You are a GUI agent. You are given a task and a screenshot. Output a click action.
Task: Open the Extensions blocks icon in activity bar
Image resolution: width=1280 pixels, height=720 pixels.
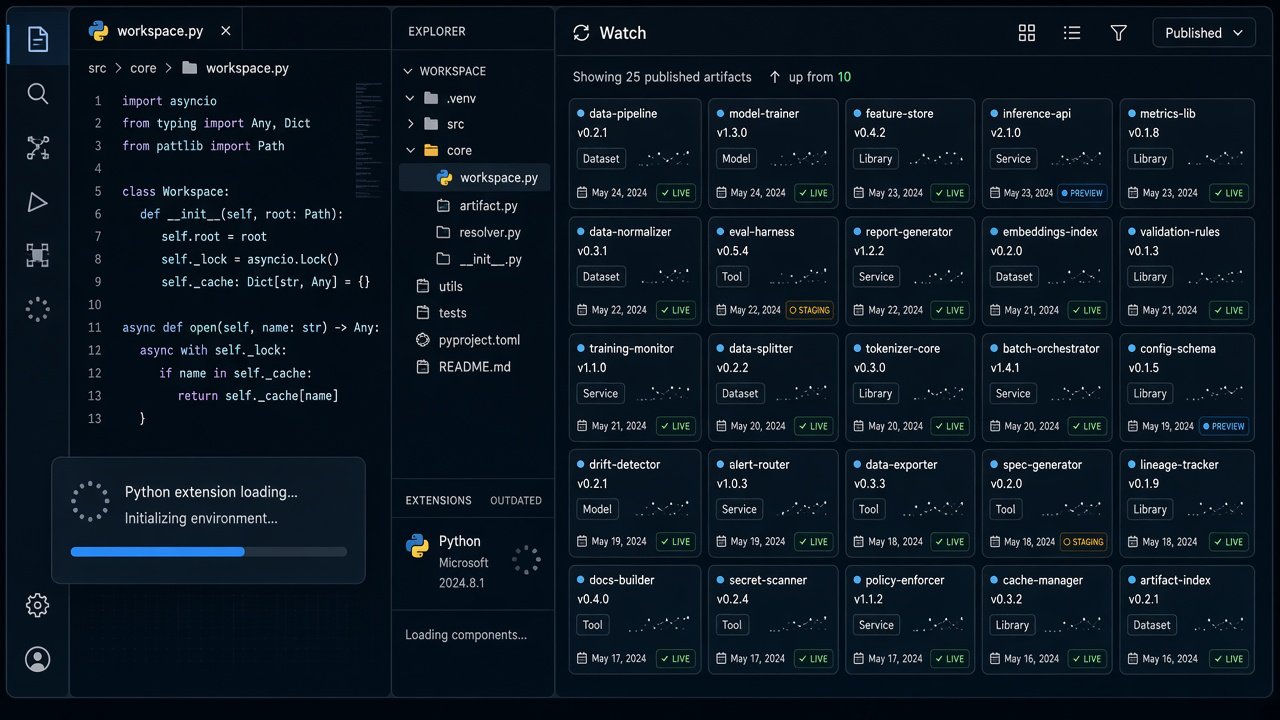click(37, 256)
